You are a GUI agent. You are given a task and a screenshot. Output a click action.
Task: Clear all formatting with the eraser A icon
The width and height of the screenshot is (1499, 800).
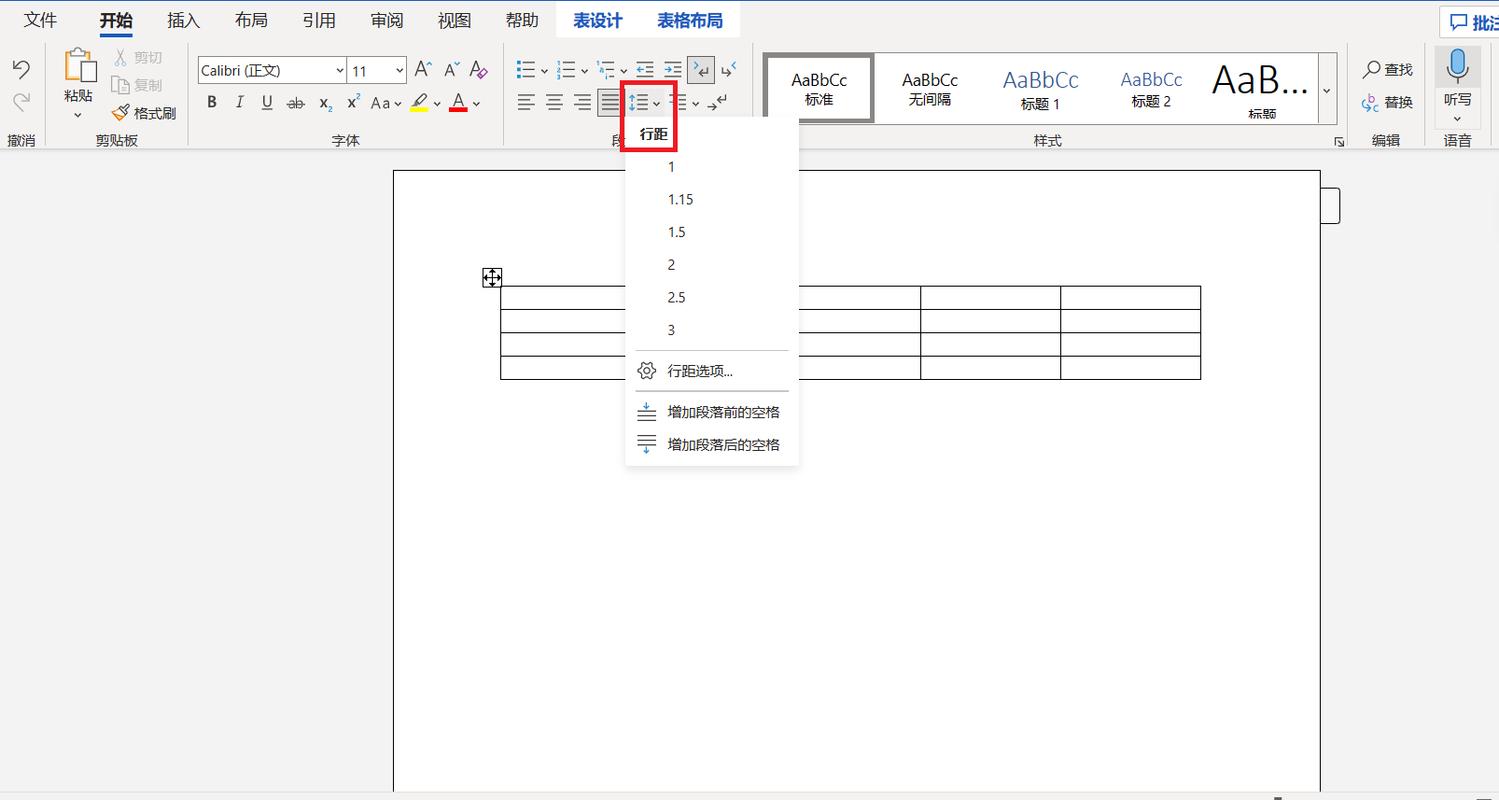[x=479, y=70]
